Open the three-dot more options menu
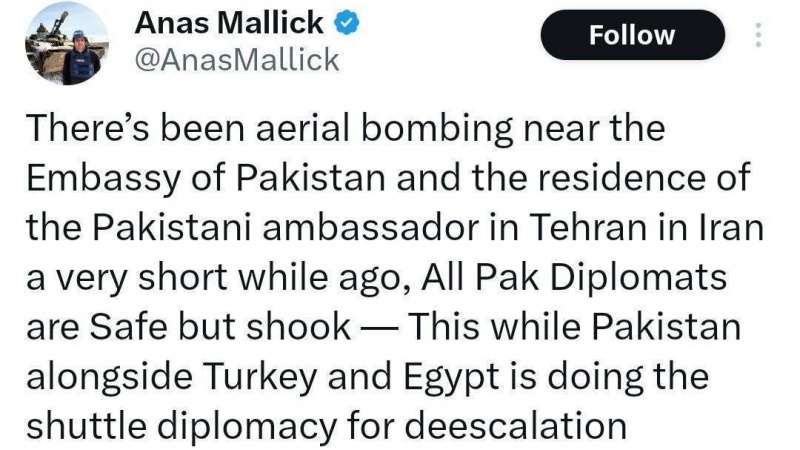The width and height of the screenshot is (800, 450). (x=758, y=35)
